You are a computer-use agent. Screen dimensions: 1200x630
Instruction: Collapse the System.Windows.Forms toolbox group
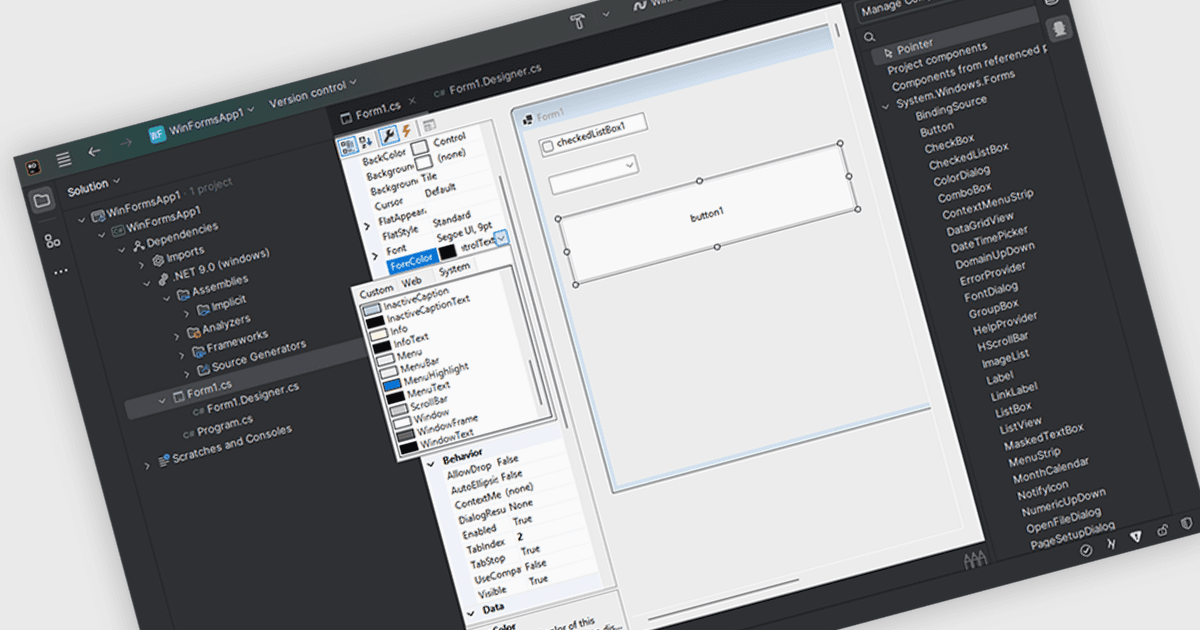click(x=884, y=105)
